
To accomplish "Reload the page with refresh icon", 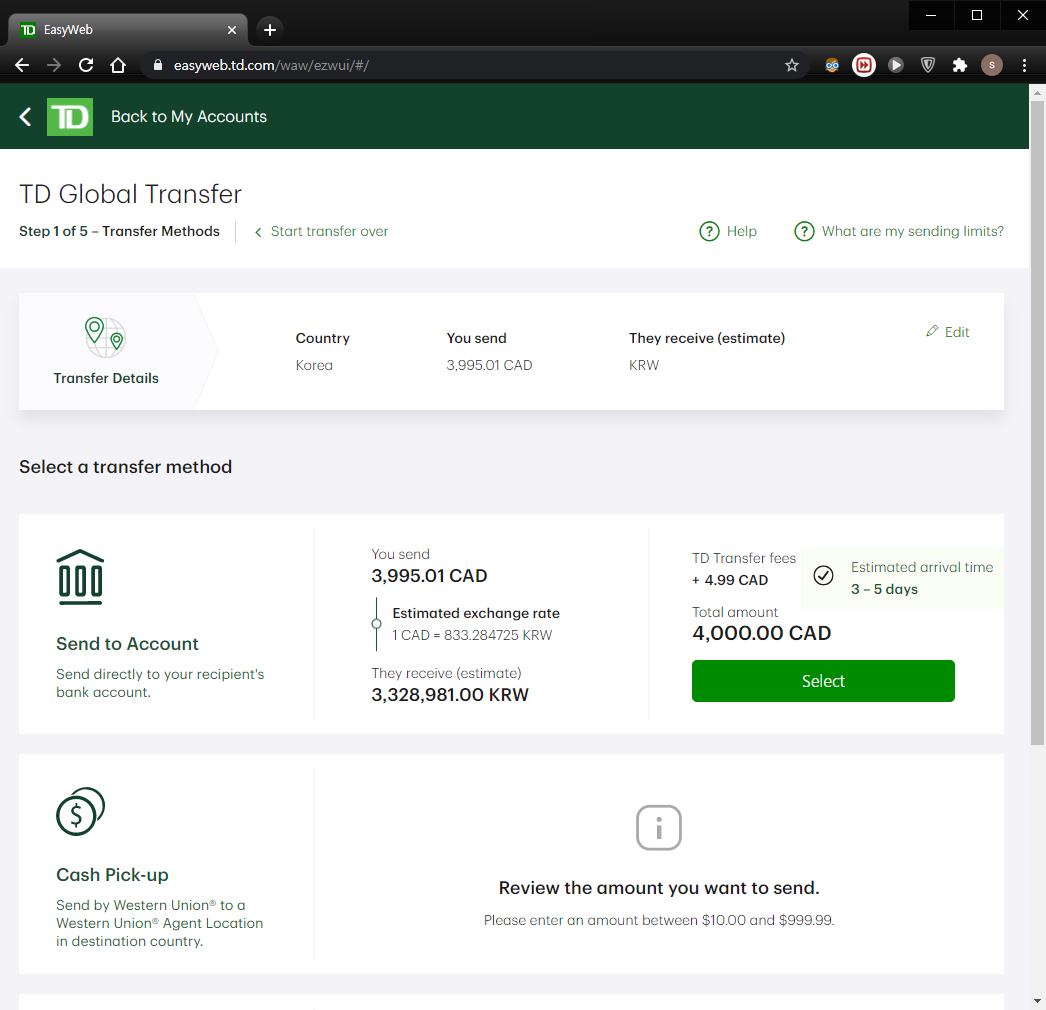I will point(86,65).
